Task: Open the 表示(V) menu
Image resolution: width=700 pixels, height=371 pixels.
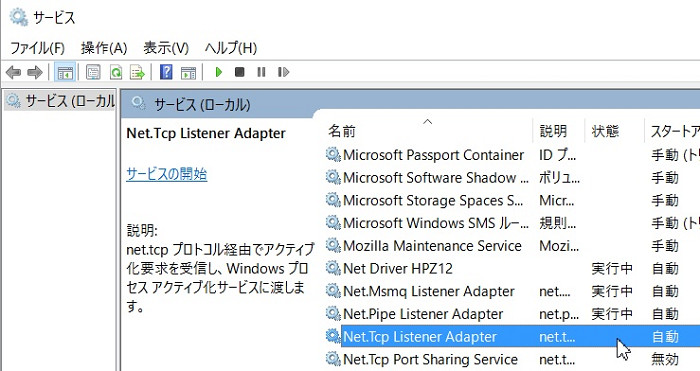Action: (166, 48)
